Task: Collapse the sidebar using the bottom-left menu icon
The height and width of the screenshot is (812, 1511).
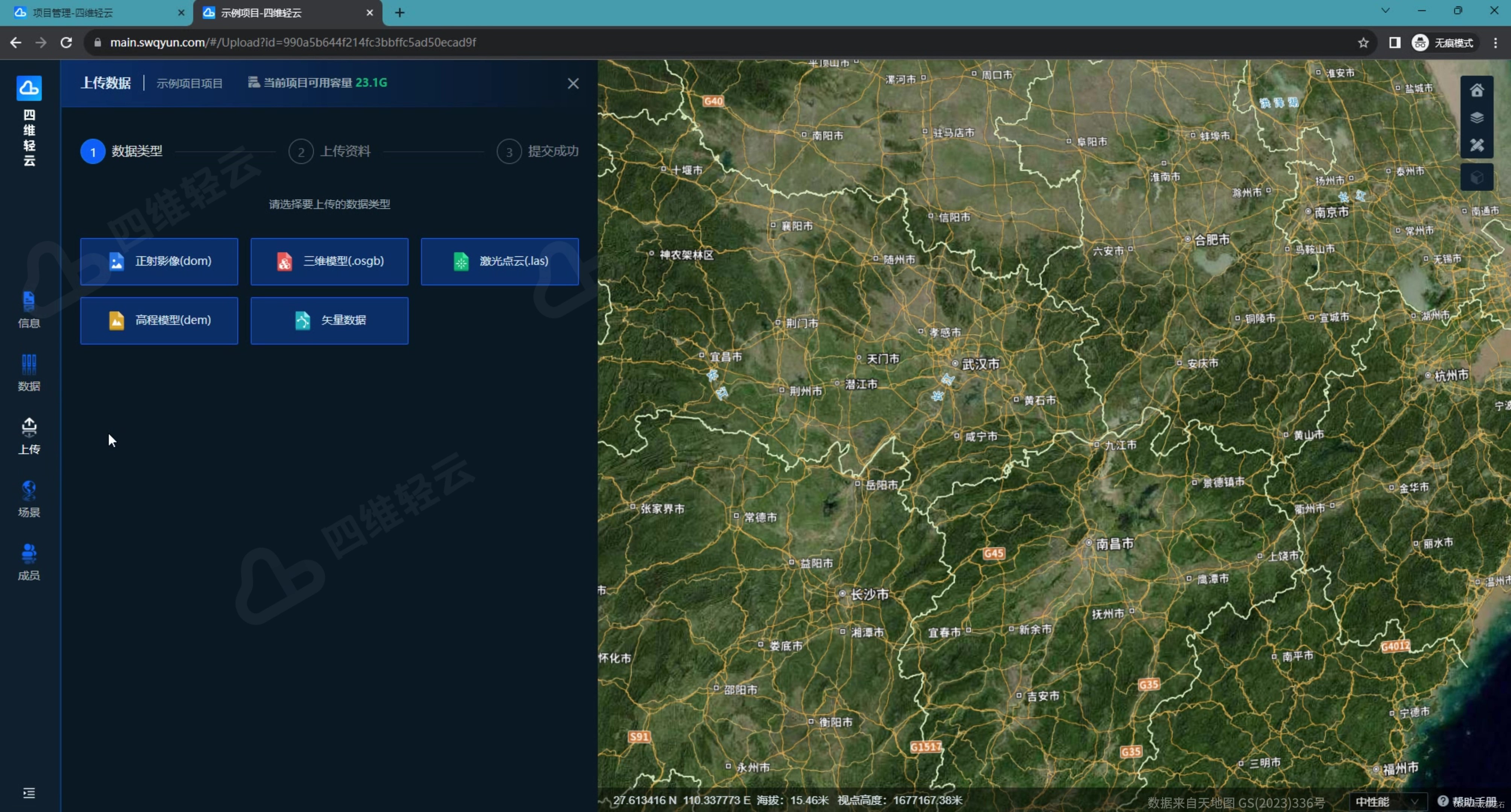Action: (x=29, y=793)
